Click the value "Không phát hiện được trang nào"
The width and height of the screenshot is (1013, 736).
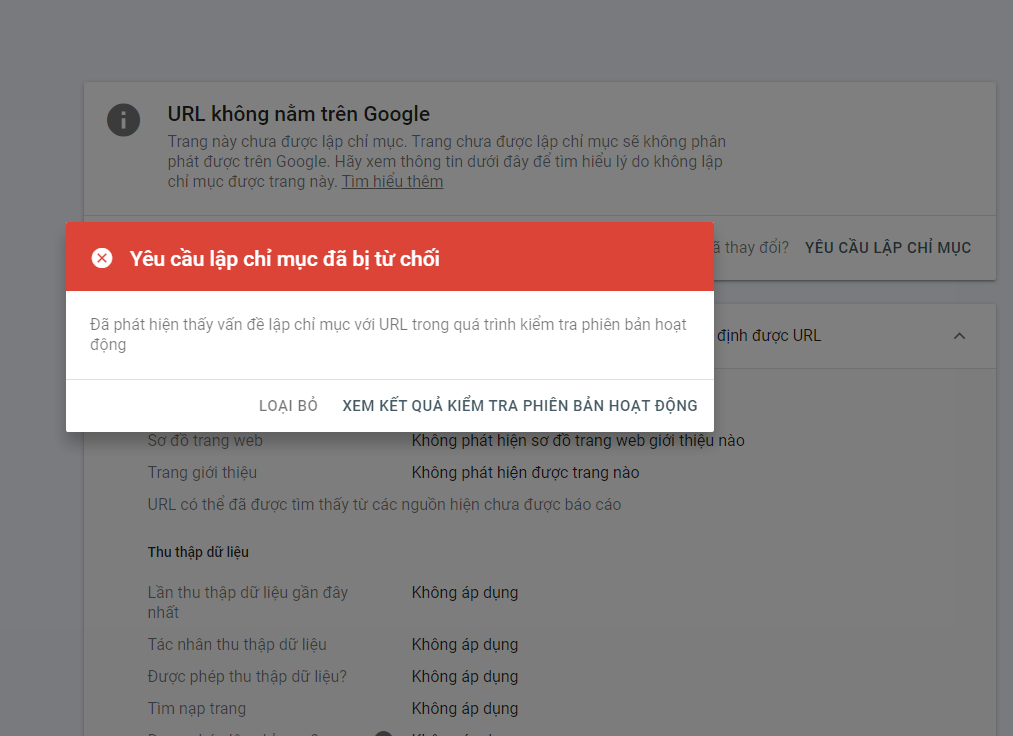525,472
